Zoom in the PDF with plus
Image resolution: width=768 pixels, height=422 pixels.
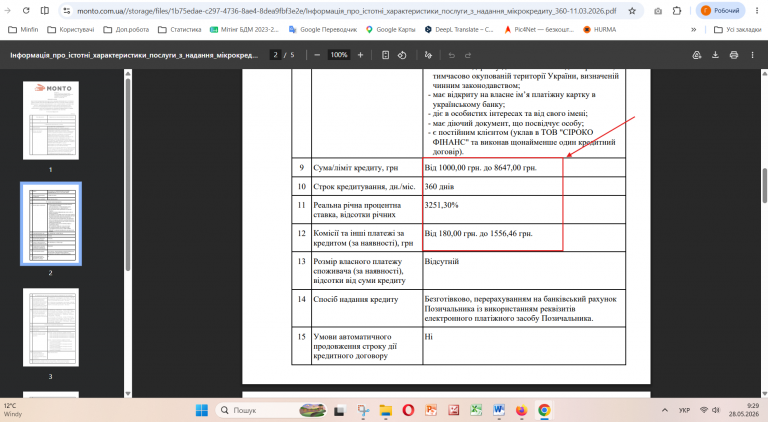pos(360,55)
